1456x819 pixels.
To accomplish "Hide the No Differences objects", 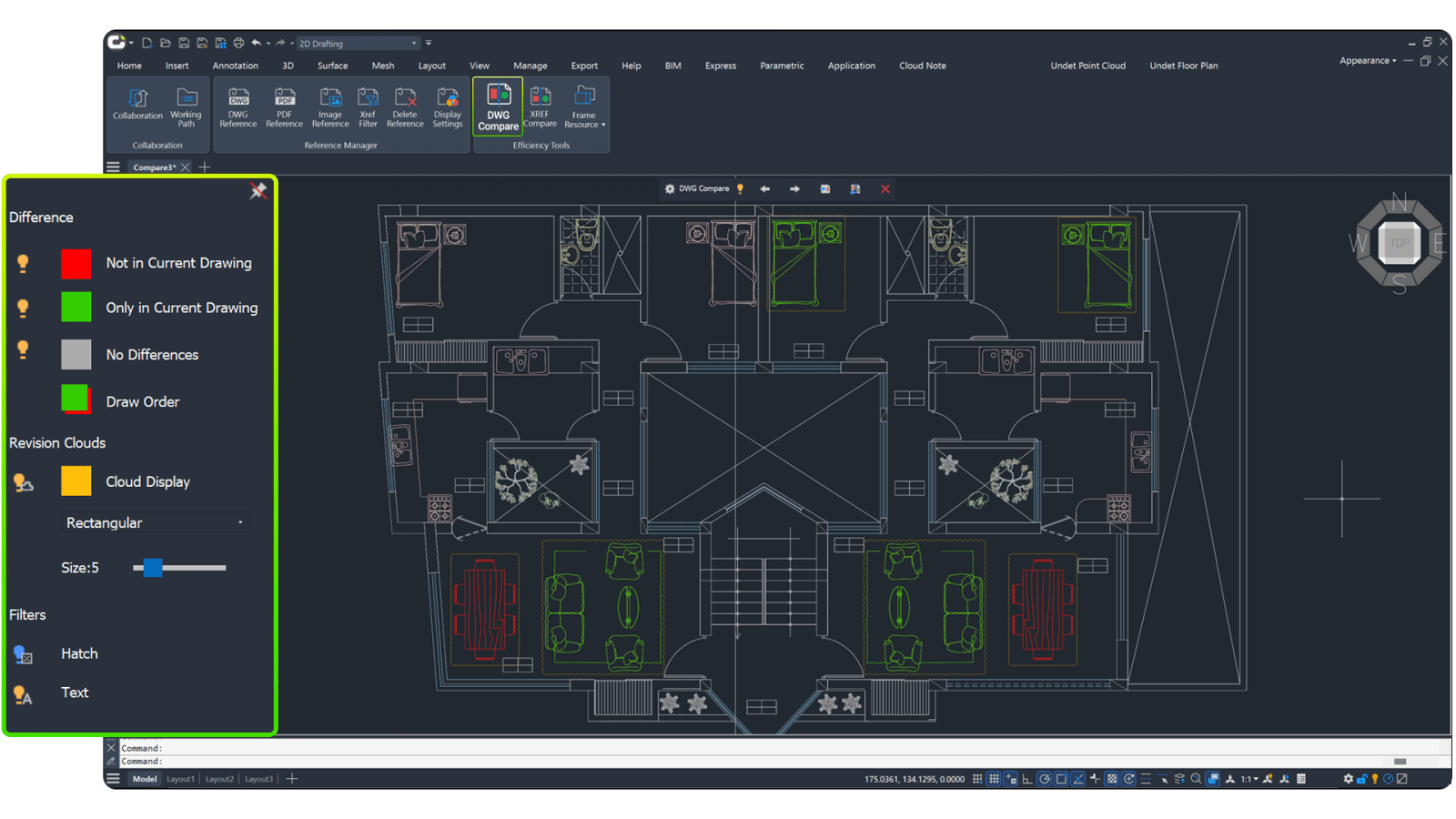I will pyautogui.click(x=24, y=350).
